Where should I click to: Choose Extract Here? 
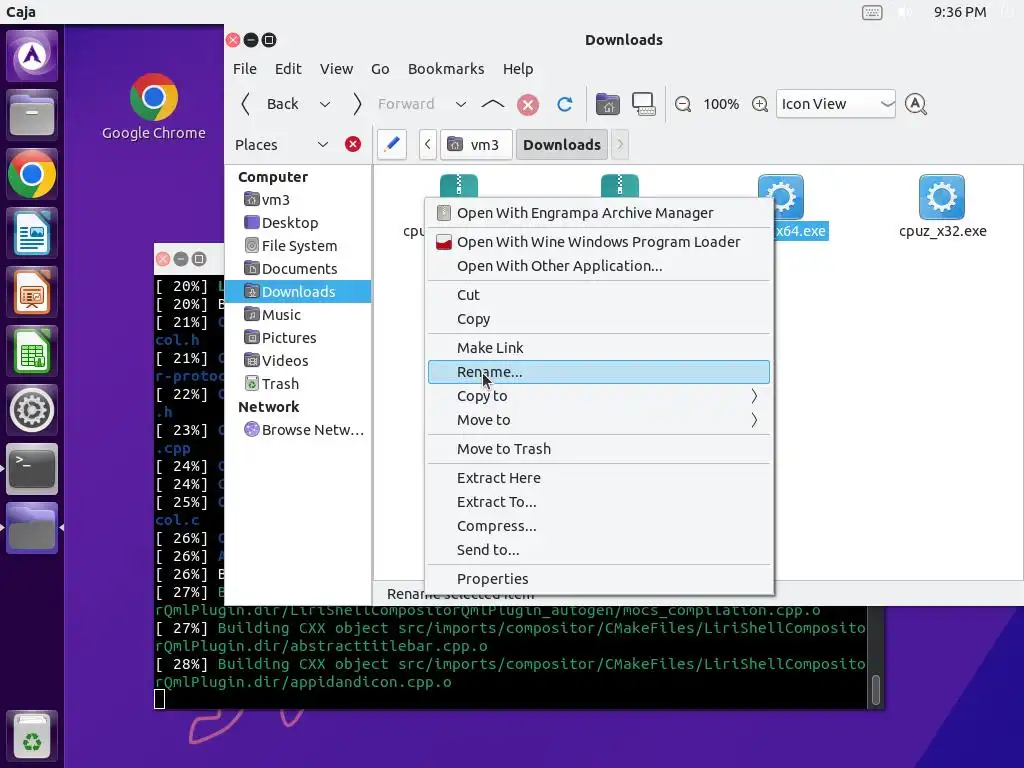point(599,477)
